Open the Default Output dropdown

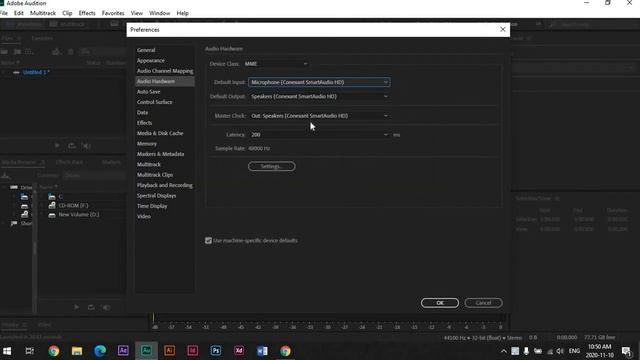[319, 96]
